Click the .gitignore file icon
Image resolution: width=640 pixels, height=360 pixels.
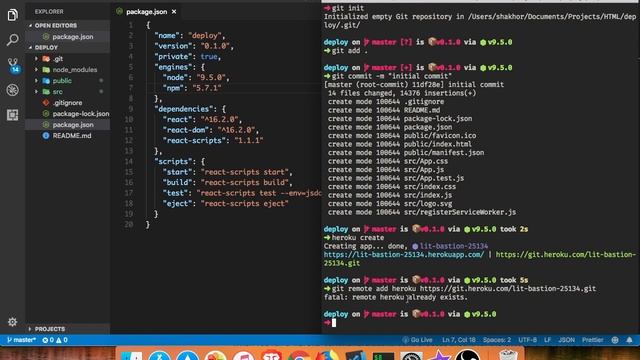click(x=46, y=103)
